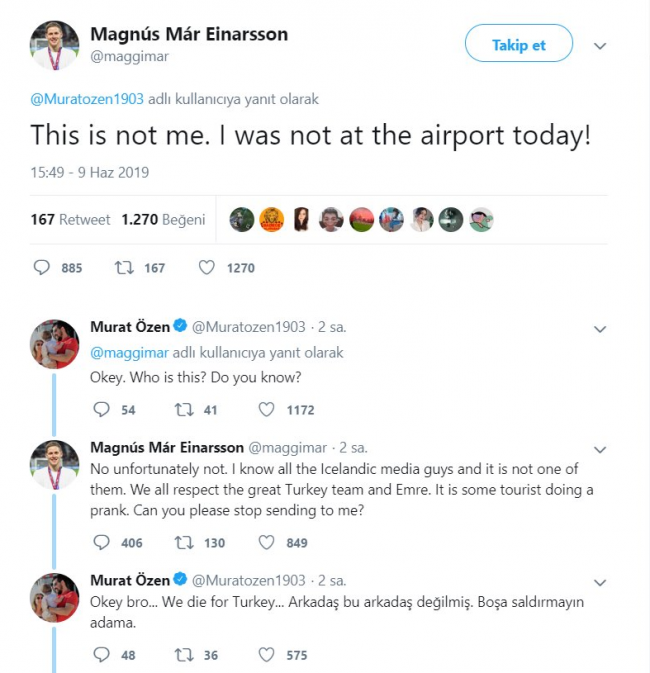Expand options for Murat Özen's first reply

pyautogui.click(x=599, y=328)
